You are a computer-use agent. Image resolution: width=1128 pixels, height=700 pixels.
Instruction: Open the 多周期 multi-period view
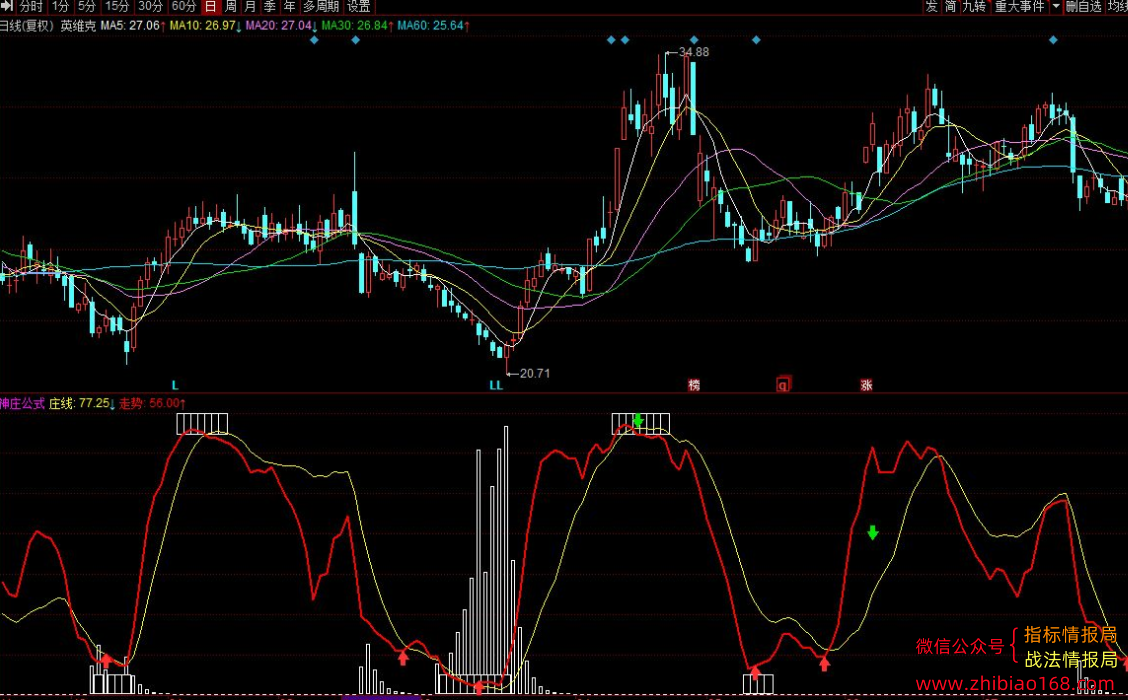[x=320, y=6]
